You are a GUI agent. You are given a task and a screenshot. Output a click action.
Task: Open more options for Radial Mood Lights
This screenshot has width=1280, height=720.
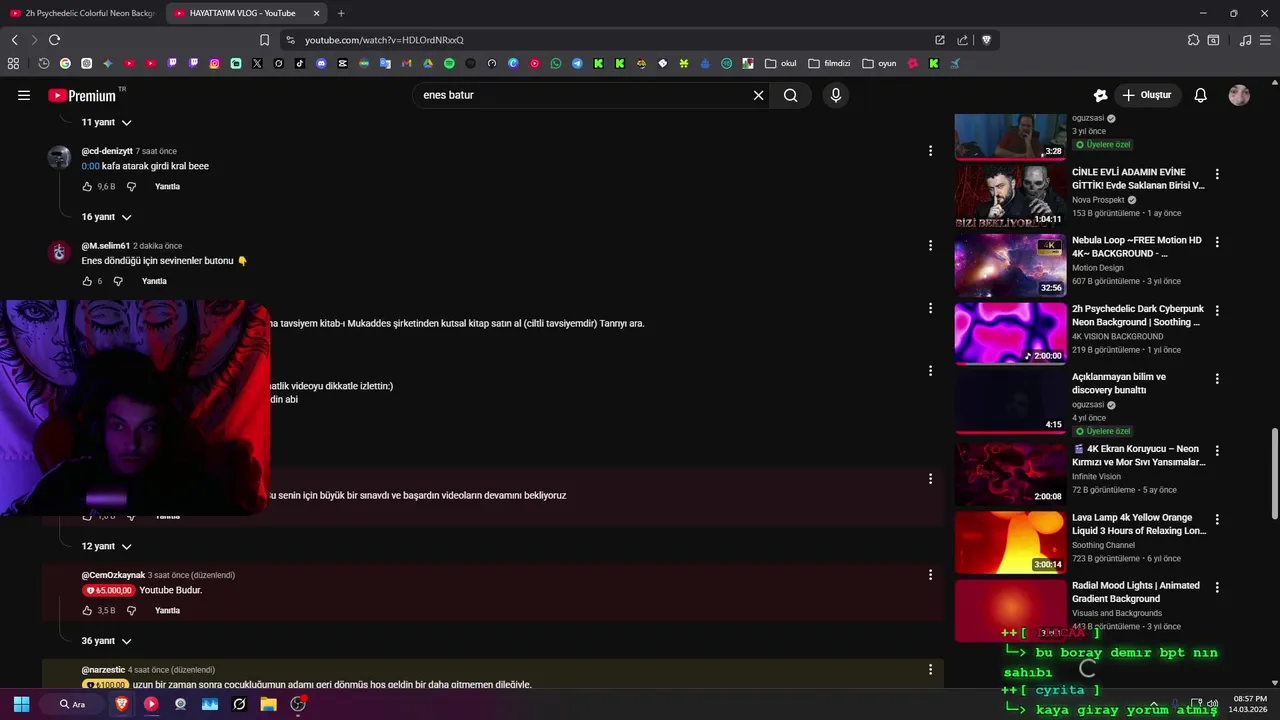(1217, 588)
